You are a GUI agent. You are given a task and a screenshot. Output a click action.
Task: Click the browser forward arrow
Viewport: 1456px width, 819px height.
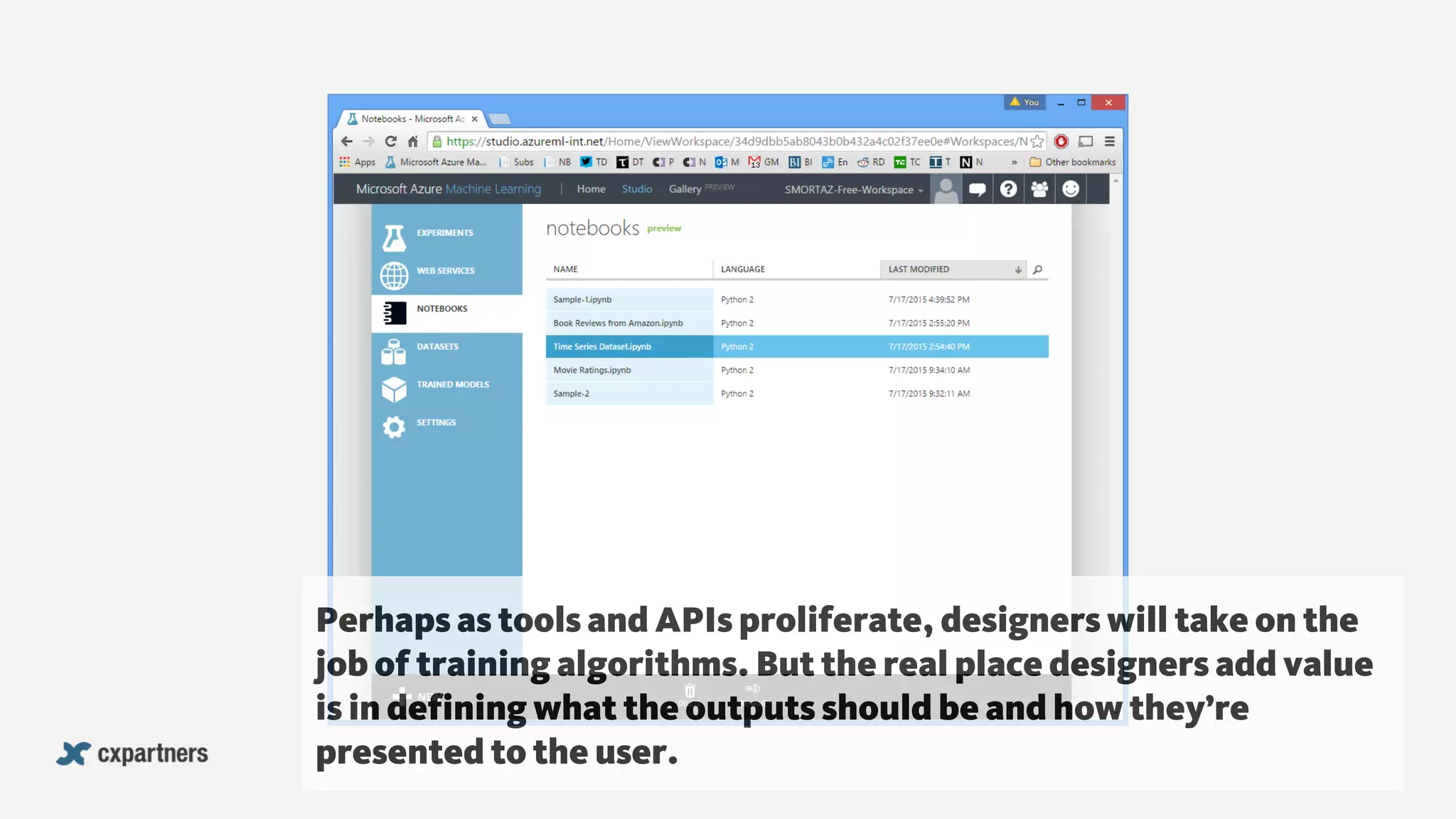[x=368, y=141]
